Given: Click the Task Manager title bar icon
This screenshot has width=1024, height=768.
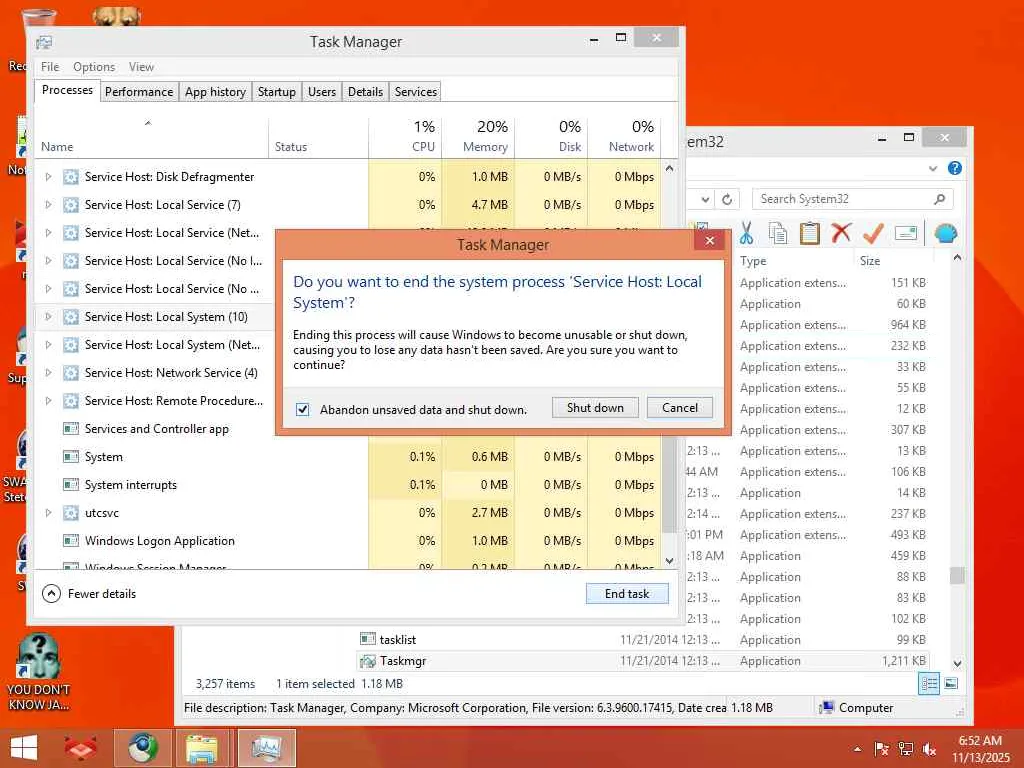Looking at the screenshot, I should pos(44,42).
